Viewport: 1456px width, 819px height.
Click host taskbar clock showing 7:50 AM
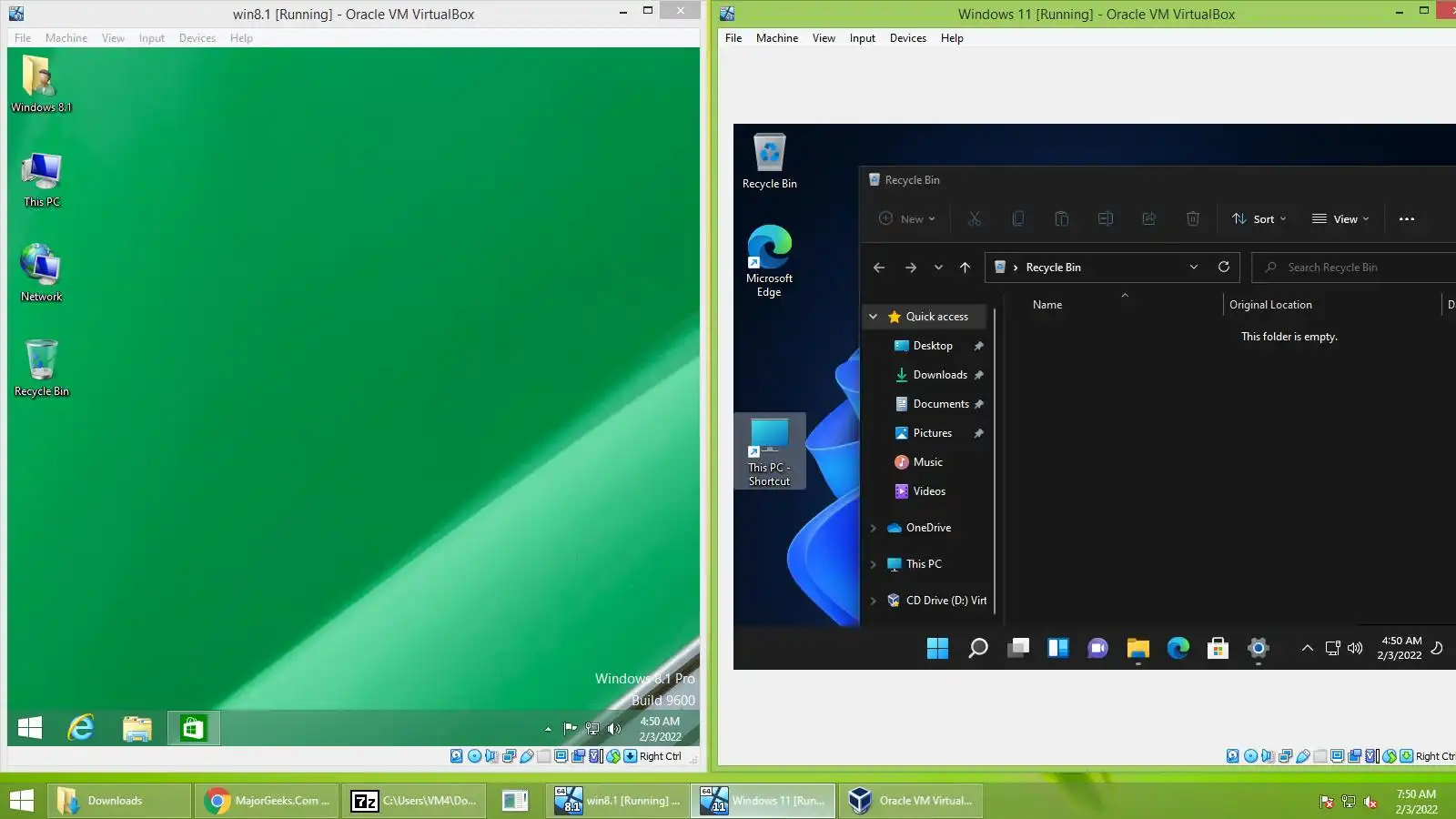pos(1416,802)
